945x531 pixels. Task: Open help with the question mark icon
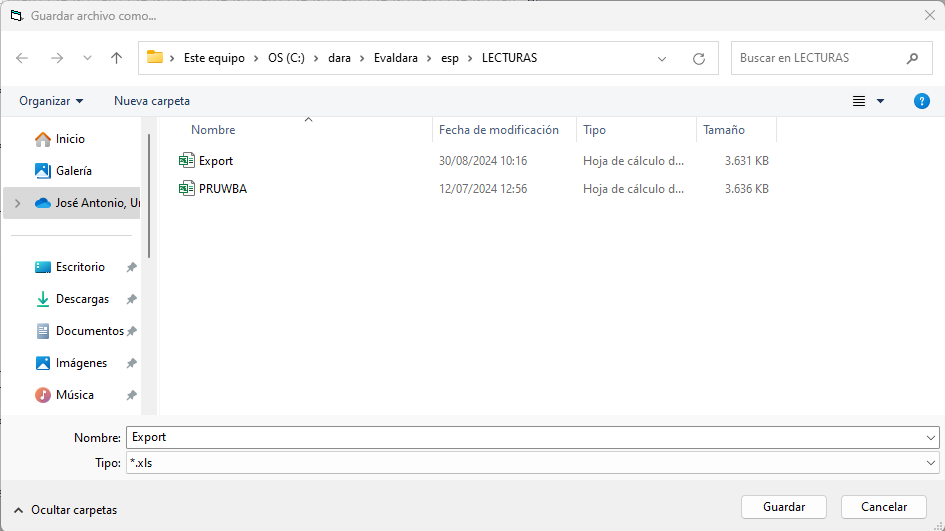(921, 101)
